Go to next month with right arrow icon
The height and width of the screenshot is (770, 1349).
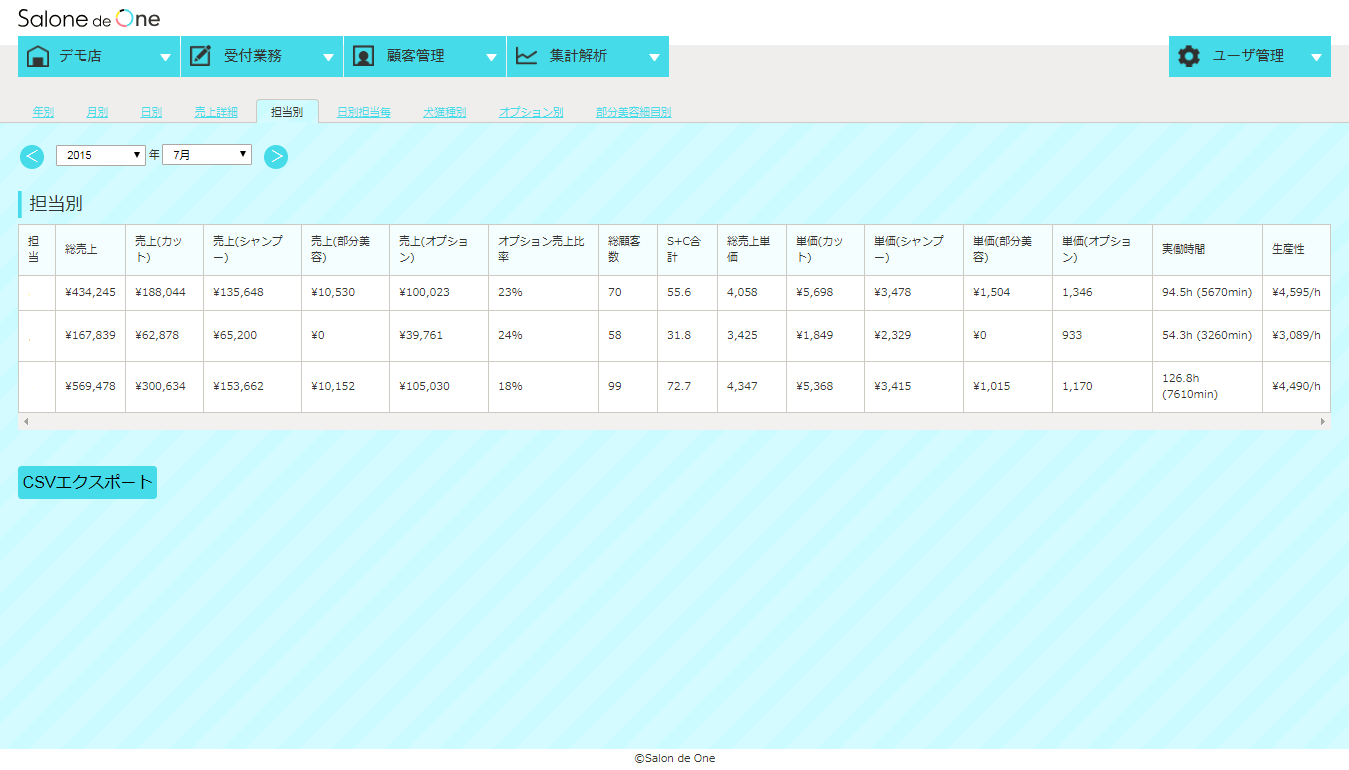pyautogui.click(x=276, y=156)
